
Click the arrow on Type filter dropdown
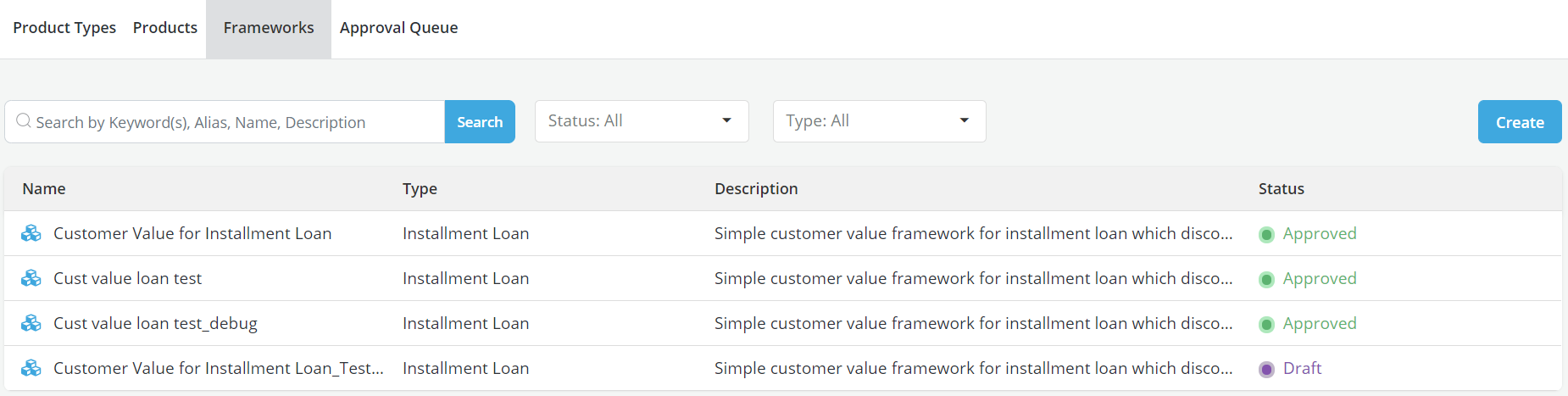tap(964, 120)
